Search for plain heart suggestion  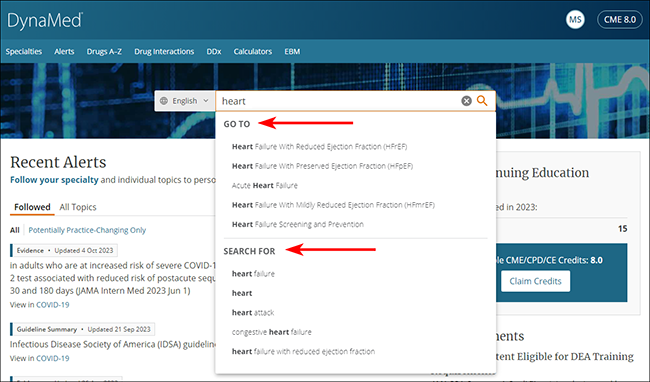point(242,293)
